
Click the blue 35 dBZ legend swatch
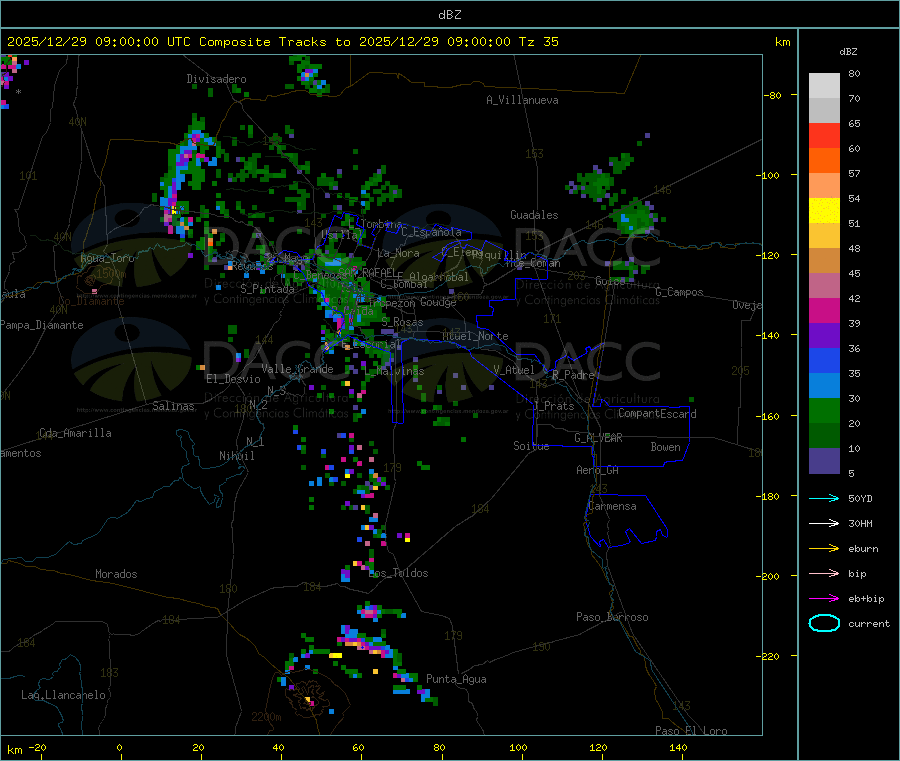pyautogui.click(x=824, y=360)
